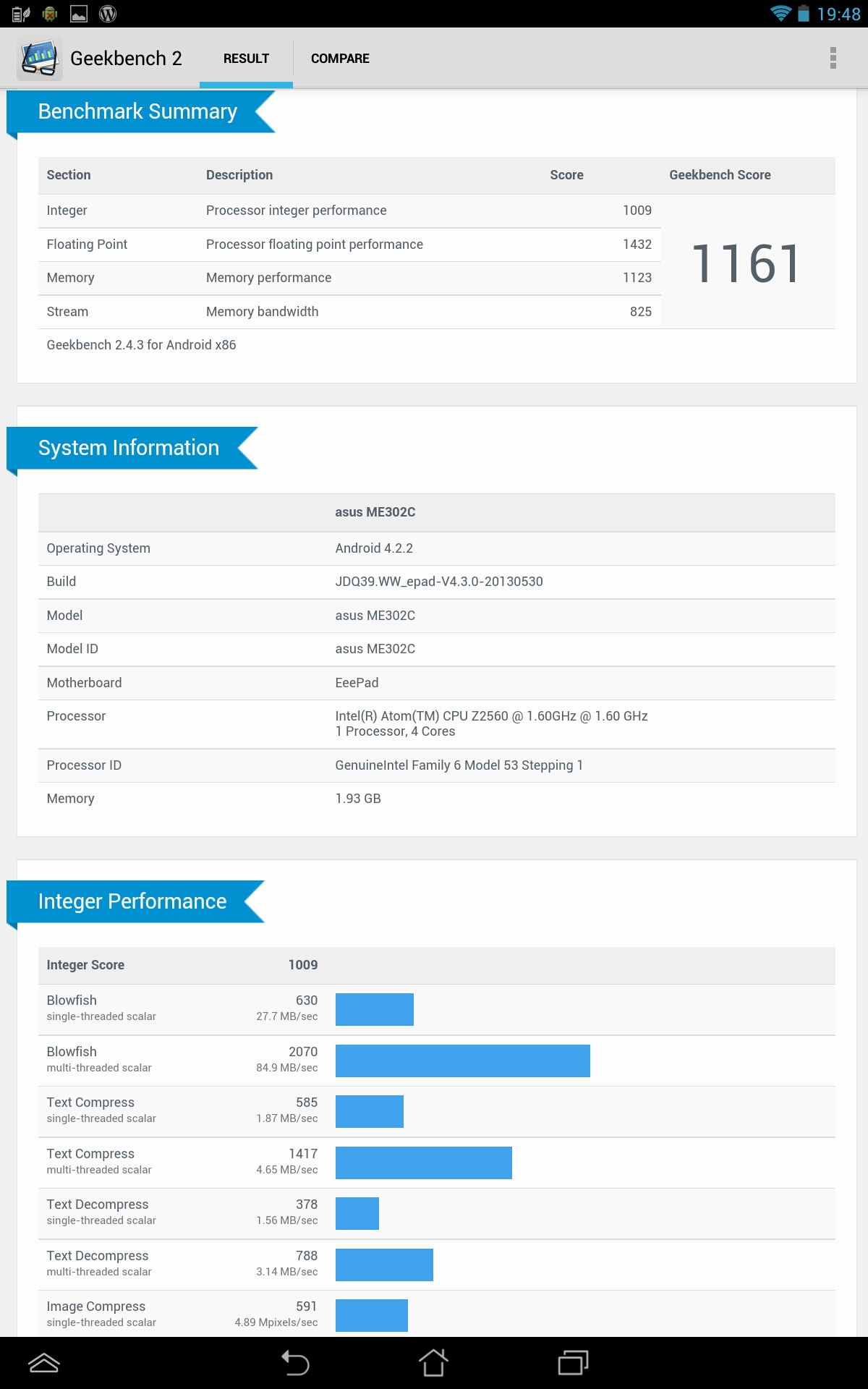Image resolution: width=868 pixels, height=1389 pixels.
Task: Tap the 1161 Geekbench Score number
Action: (746, 263)
